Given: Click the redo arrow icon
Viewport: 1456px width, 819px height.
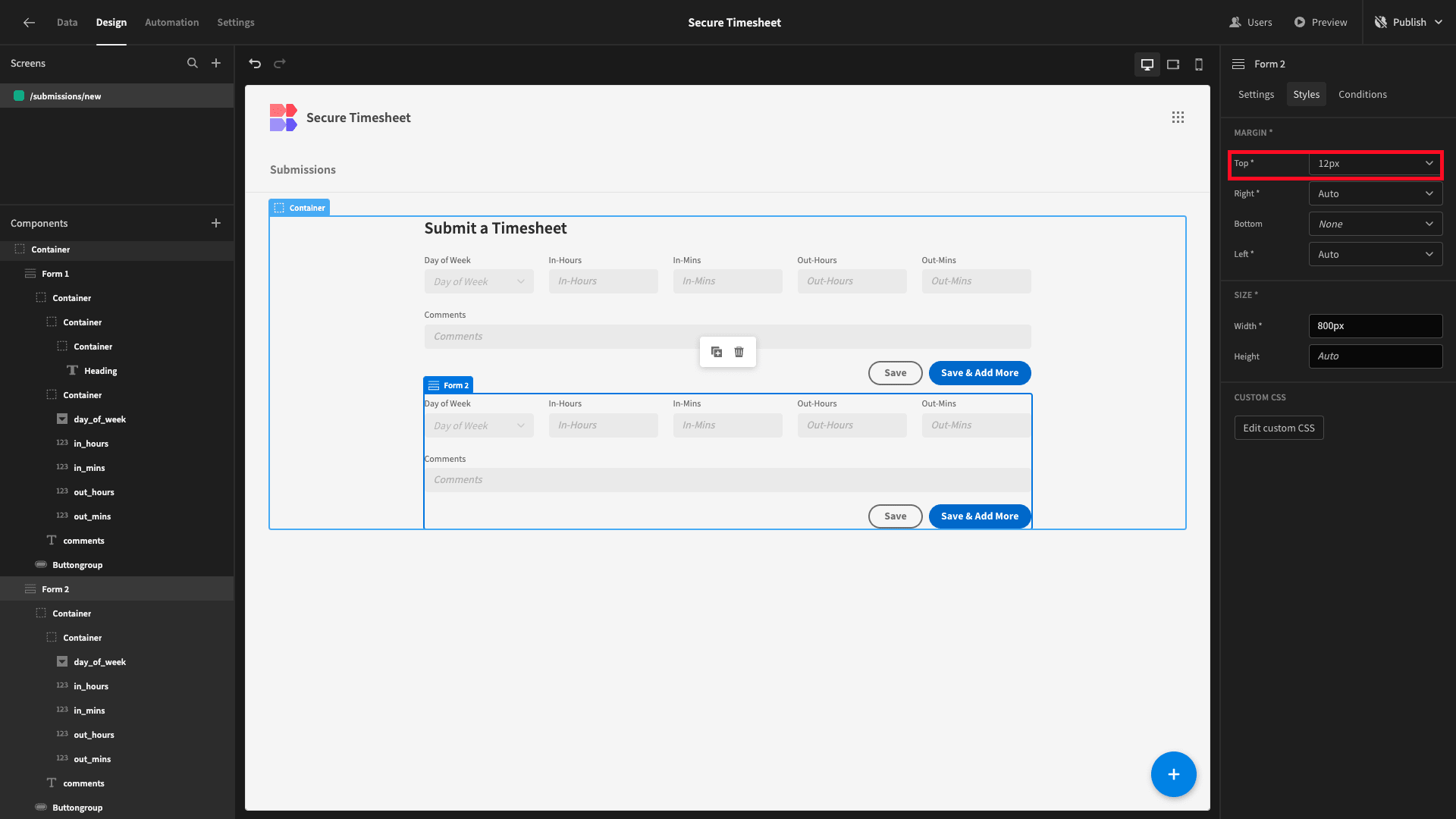Looking at the screenshot, I should coord(280,64).
